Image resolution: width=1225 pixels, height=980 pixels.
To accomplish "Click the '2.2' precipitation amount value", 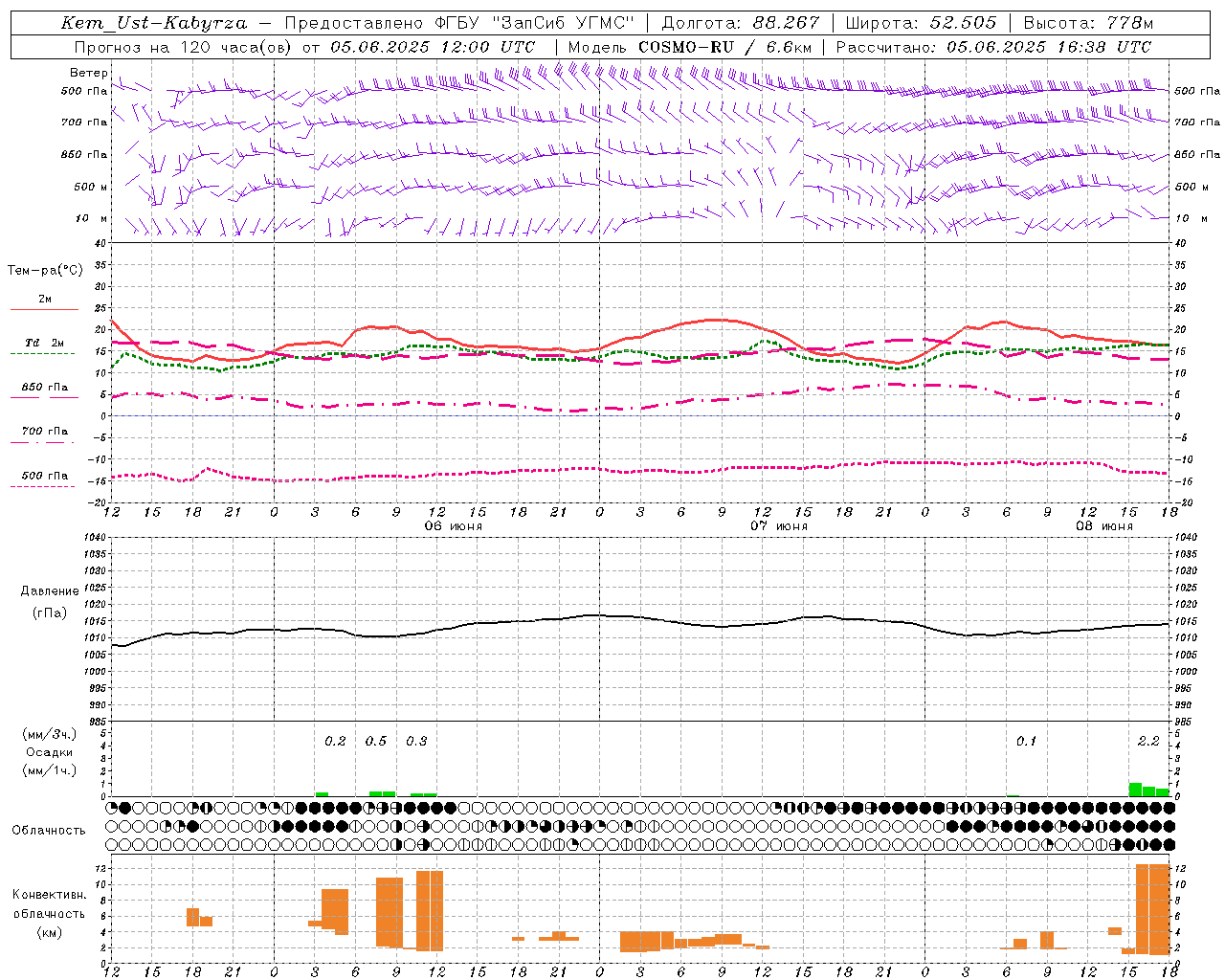I will click(1148, 741).
